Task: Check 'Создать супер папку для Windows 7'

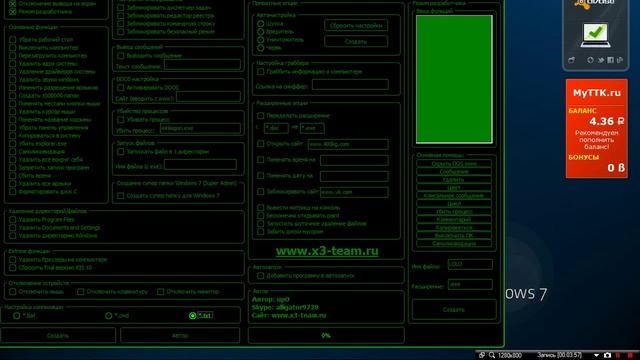Action: (x=121, y=196)
